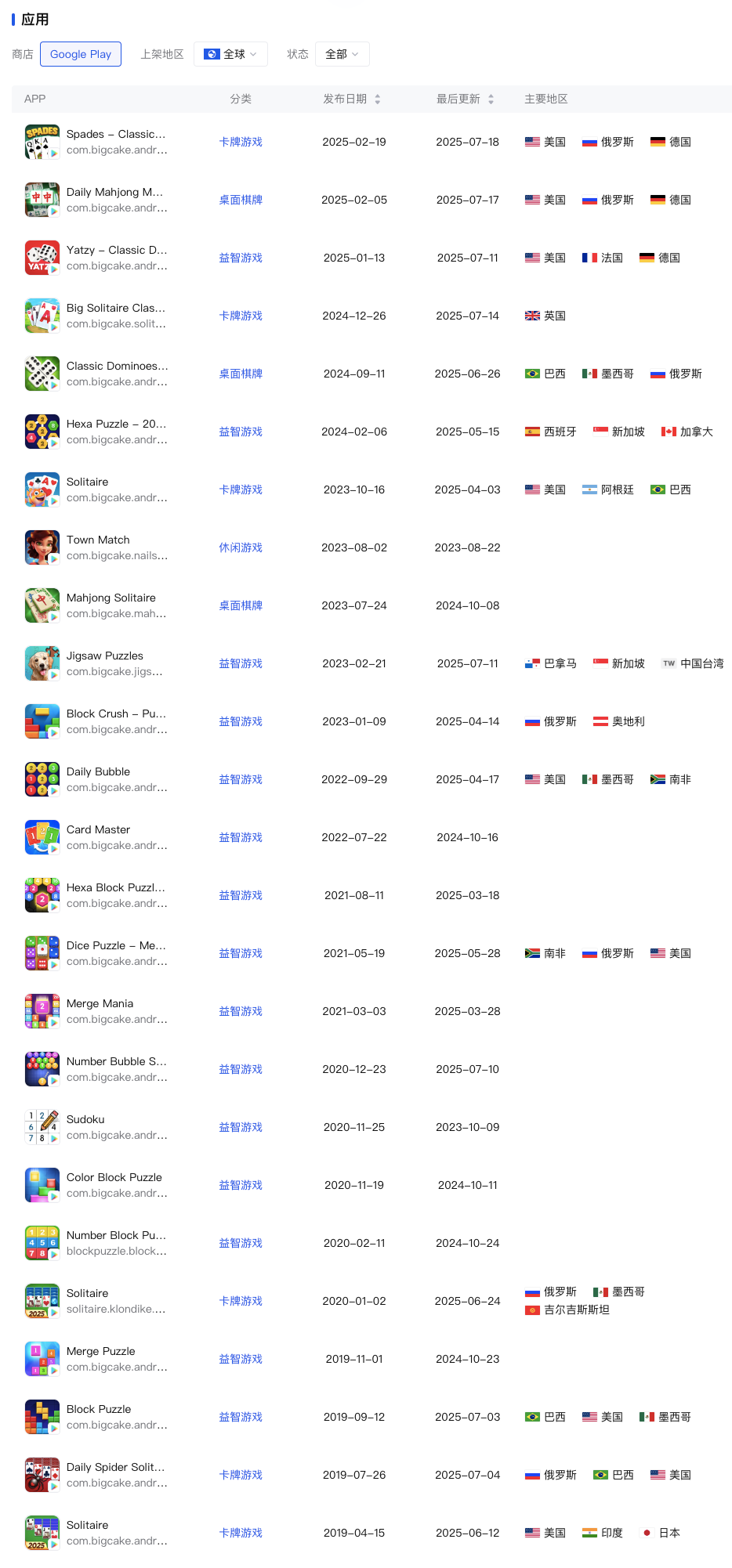
Task: Click the Hexa Puzzle app icon
Action: pyautogui.click(x=42, y=432)
